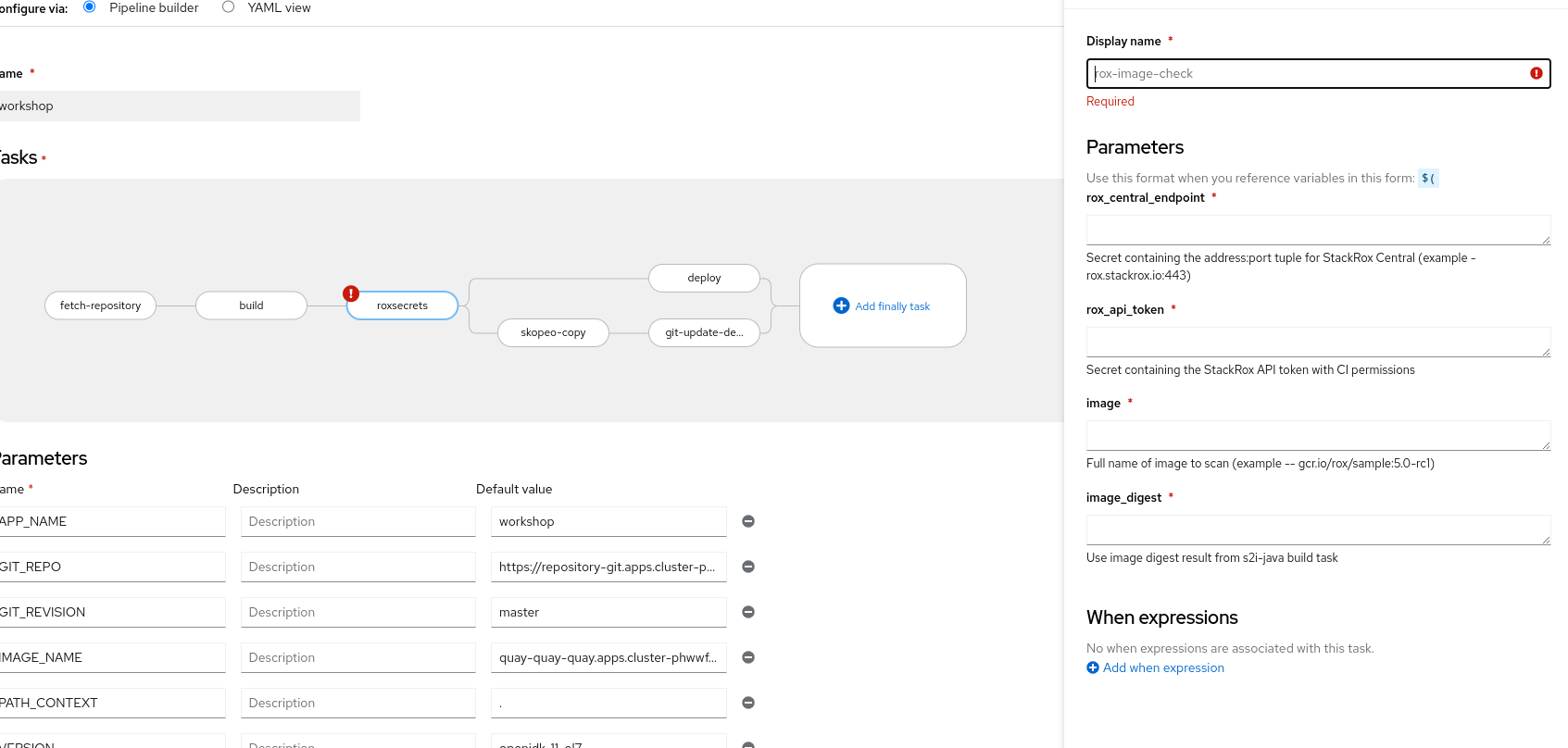Image resolution: width=1568 pixels, height=748 pixels.
Task: Remove the GIT_REPO parameter row
Action: pyautogui.click(x=748, y=567)
